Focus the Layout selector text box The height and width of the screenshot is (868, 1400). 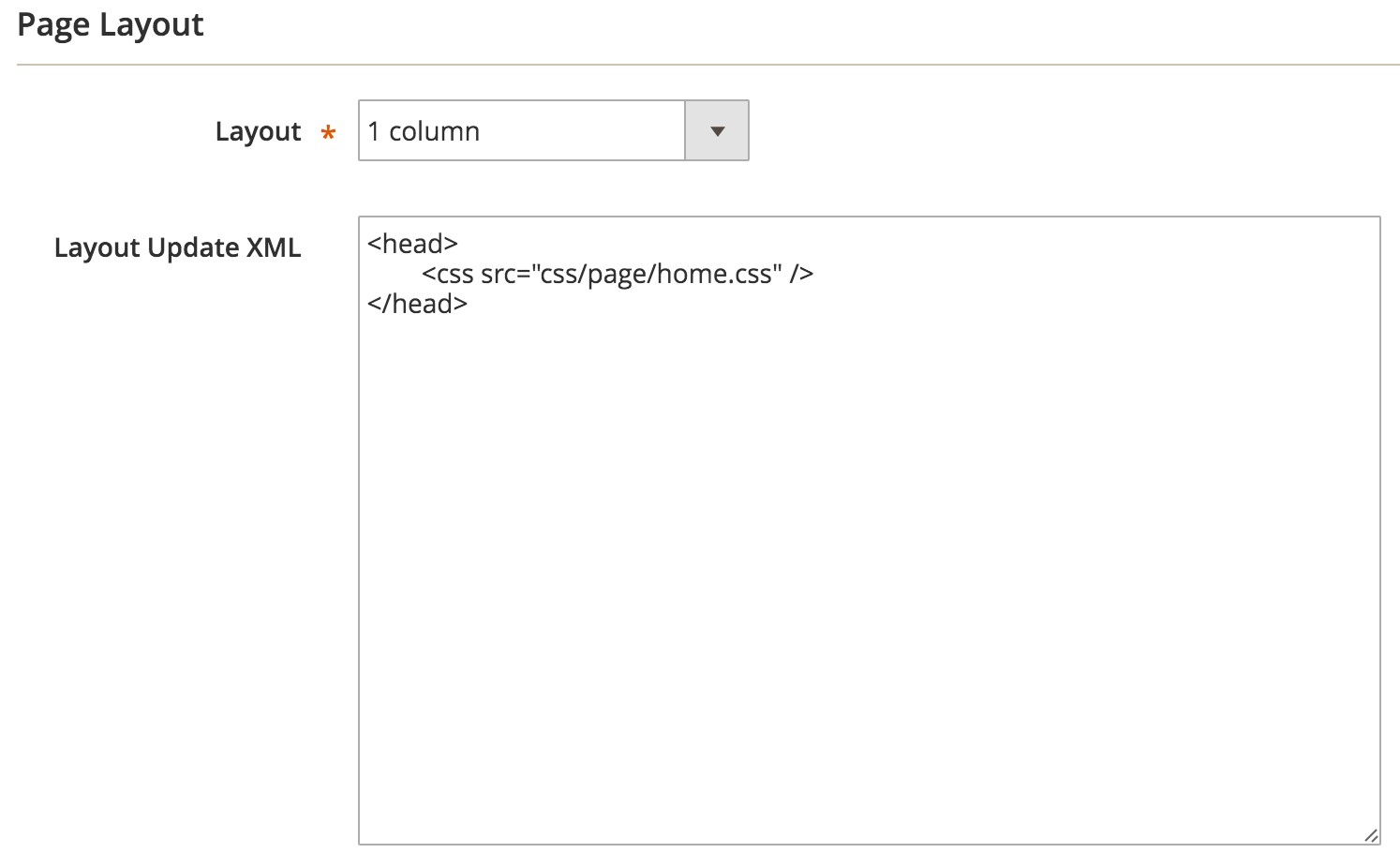point(520,130)
